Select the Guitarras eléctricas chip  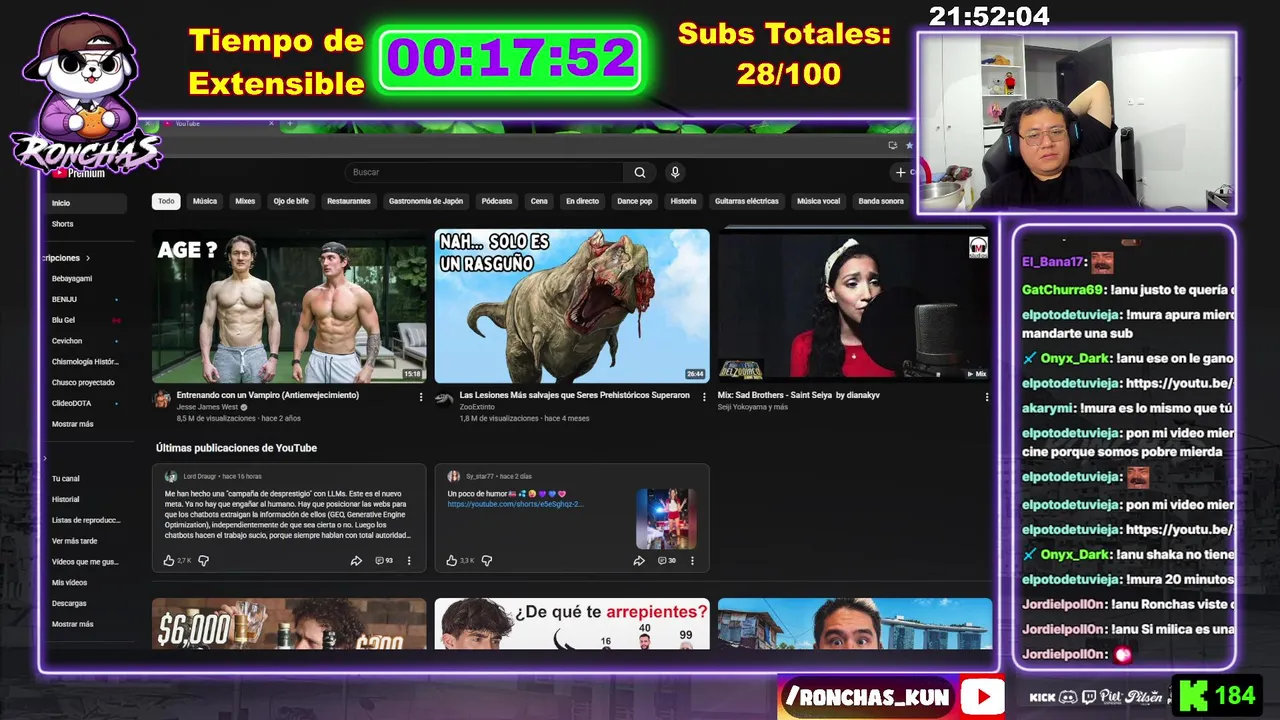point(747,201)
